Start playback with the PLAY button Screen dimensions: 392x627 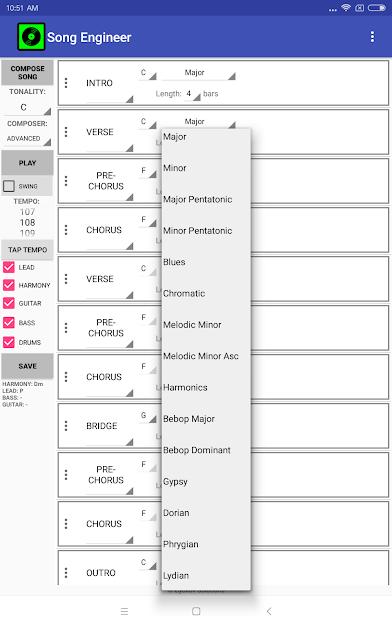[x=27, y=163]
